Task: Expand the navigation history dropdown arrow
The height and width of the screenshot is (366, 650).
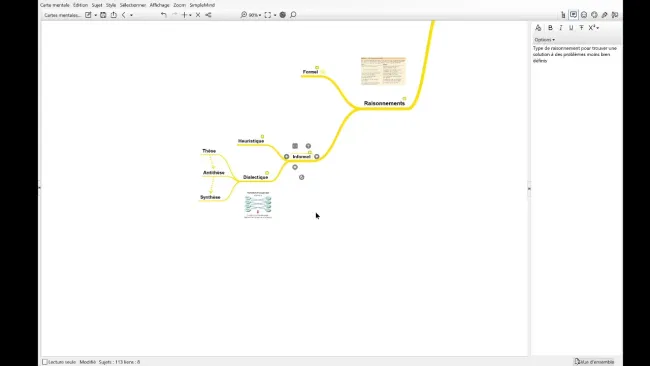Action: (131, 15)
